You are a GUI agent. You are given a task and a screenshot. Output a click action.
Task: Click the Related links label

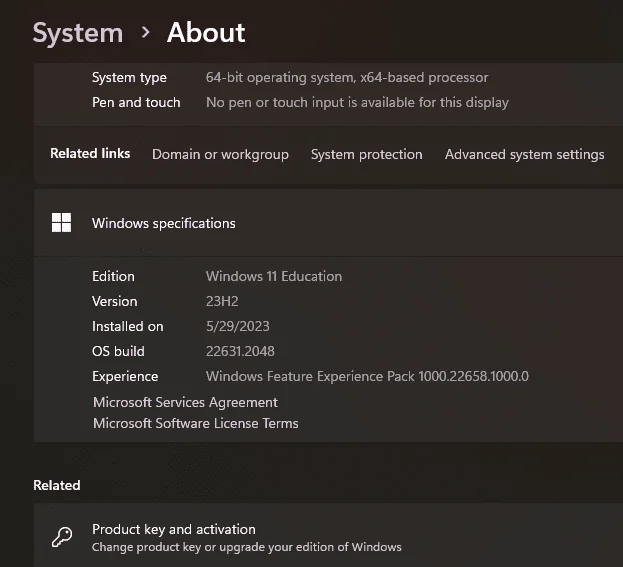pyautogui.click(x=90, y=153)
